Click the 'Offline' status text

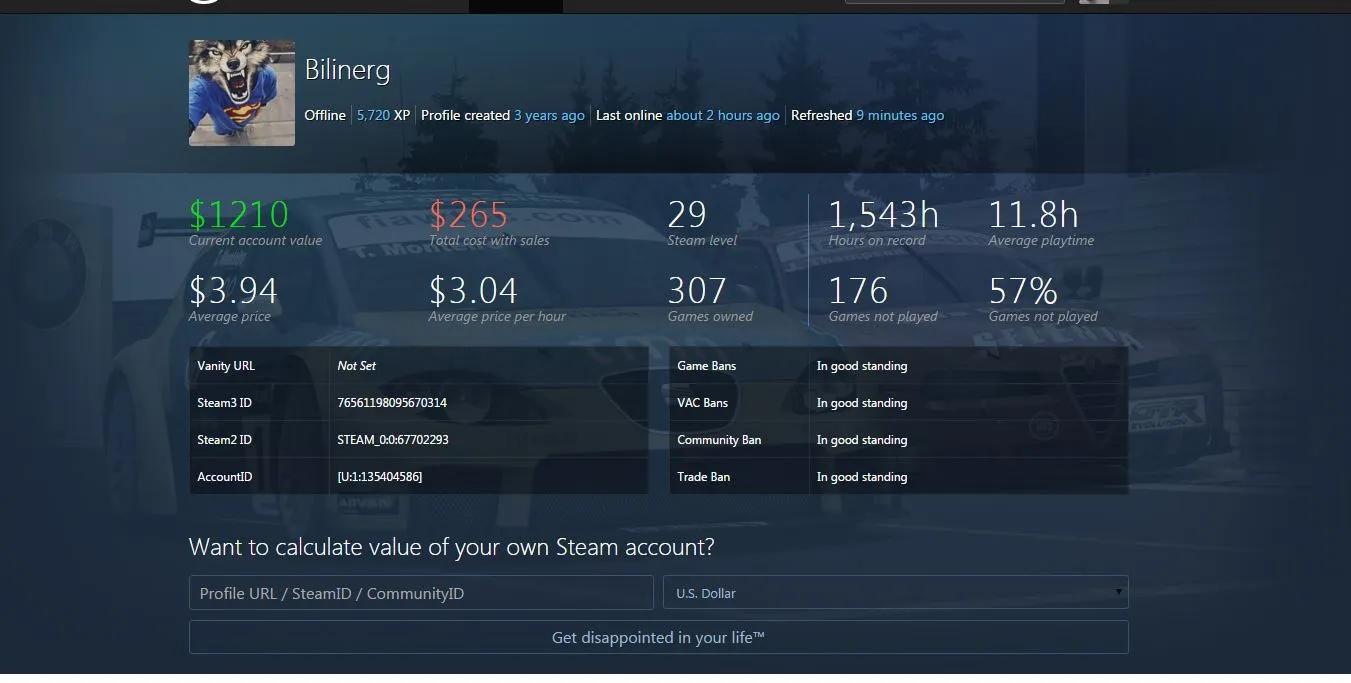[325, 115]
